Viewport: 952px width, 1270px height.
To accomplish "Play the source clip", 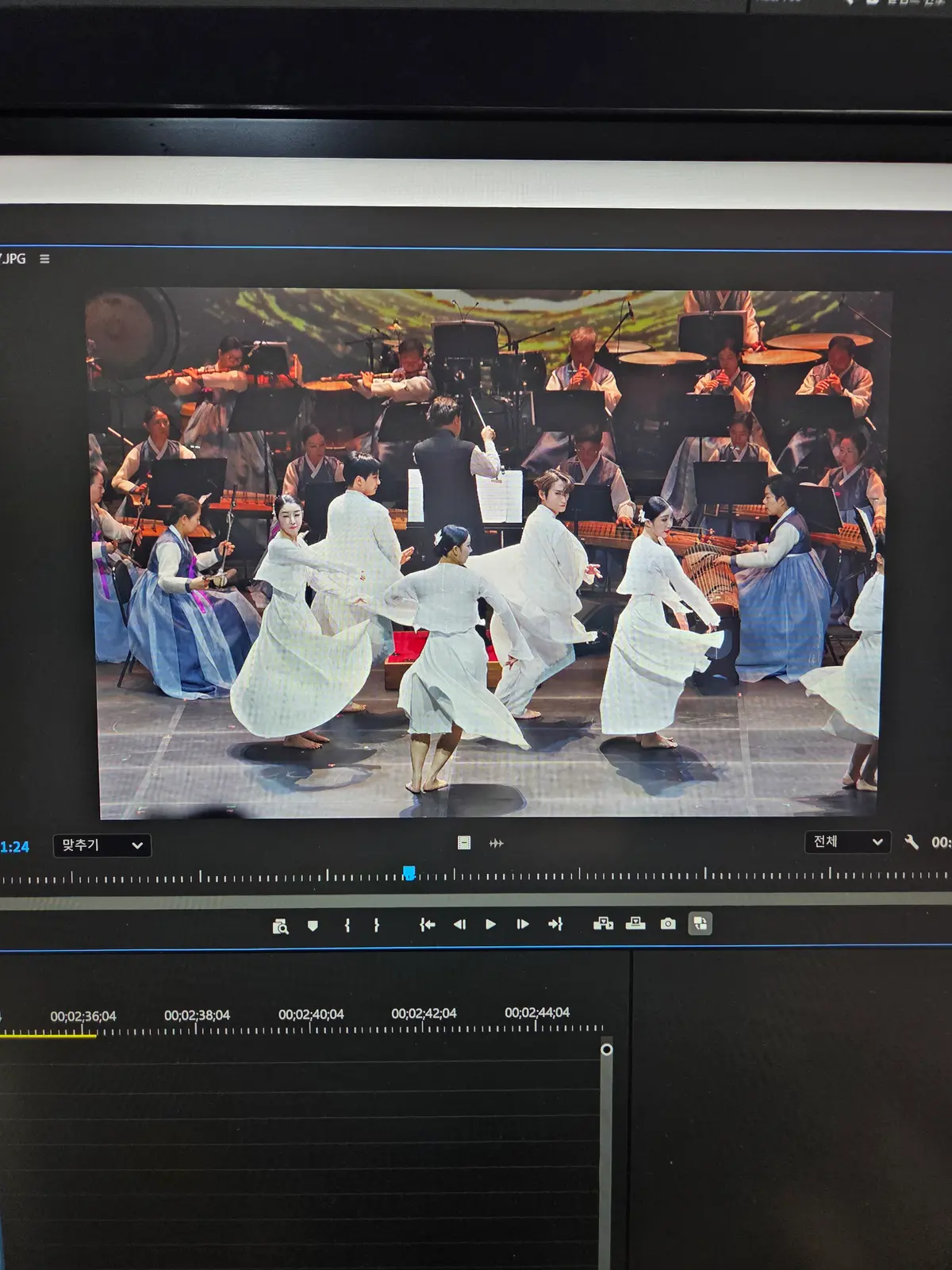I will pos(490,924).
